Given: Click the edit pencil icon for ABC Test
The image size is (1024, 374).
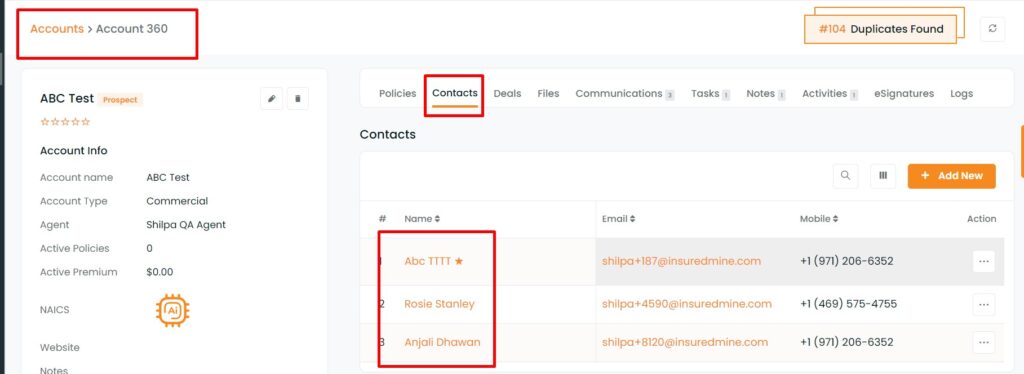Looking at the screenshot, I should coord(272,99).
